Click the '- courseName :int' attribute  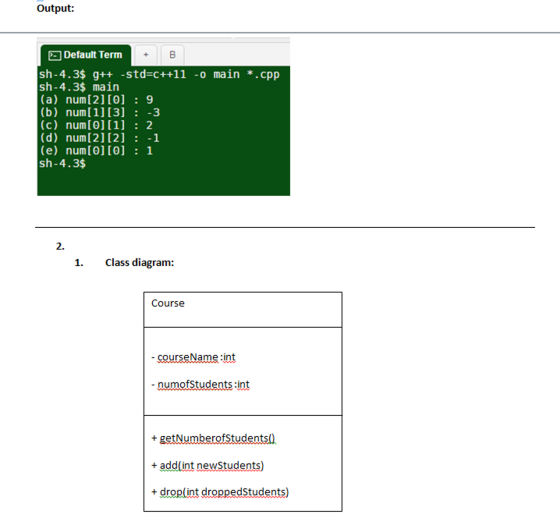click(193, 357)
